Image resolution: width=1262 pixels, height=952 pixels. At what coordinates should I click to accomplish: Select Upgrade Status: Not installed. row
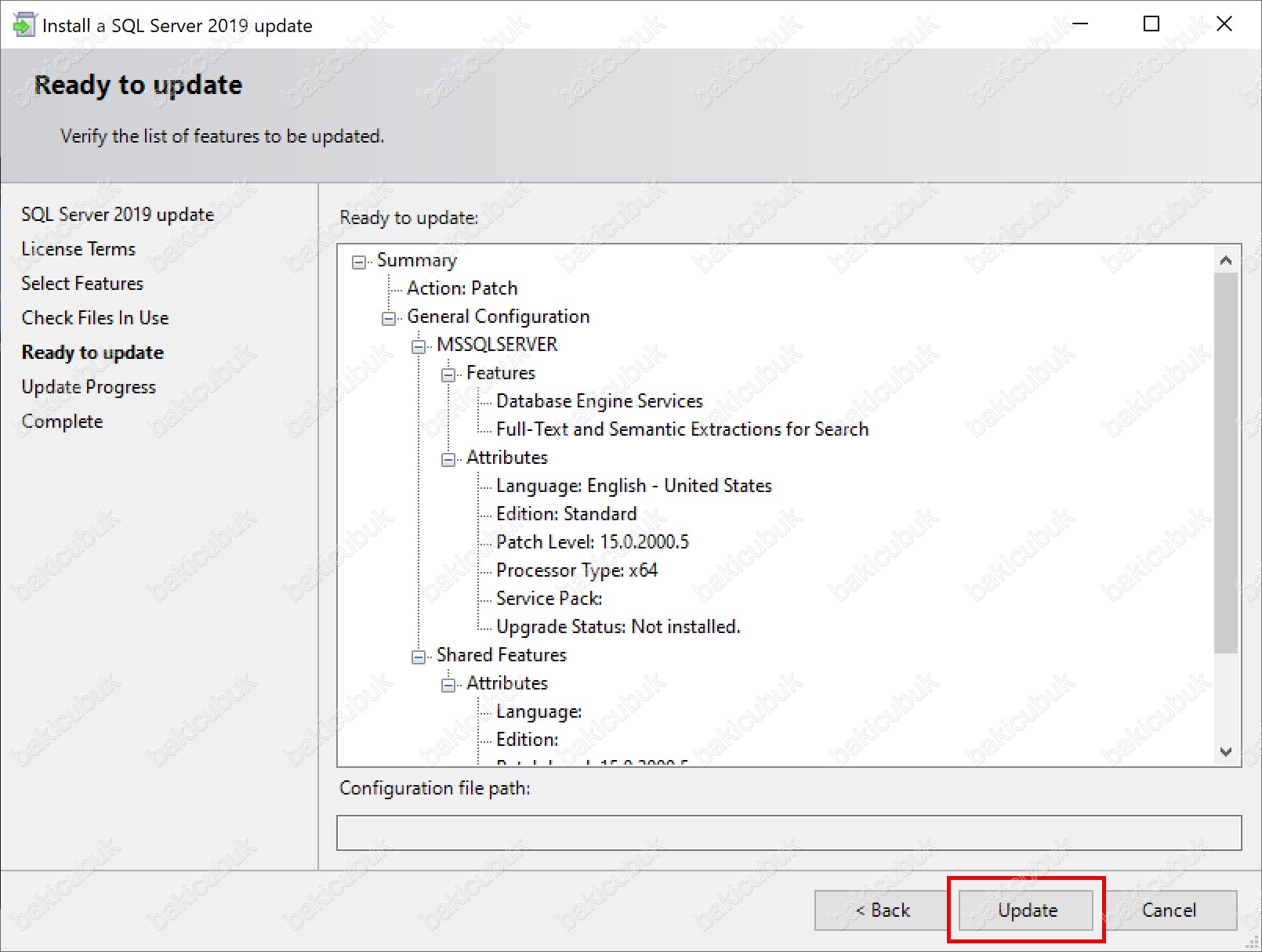[x=618, y=627]
